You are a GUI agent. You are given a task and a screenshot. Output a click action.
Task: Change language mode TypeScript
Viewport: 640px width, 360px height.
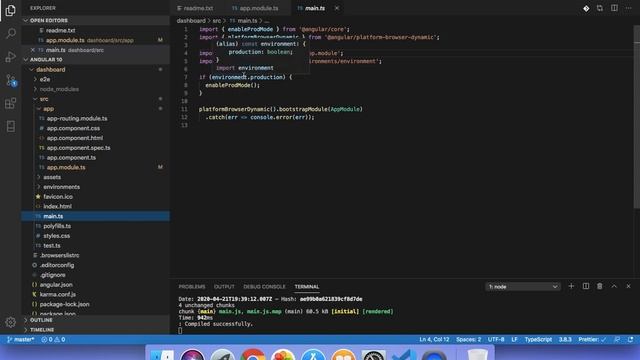pos(538,340)
